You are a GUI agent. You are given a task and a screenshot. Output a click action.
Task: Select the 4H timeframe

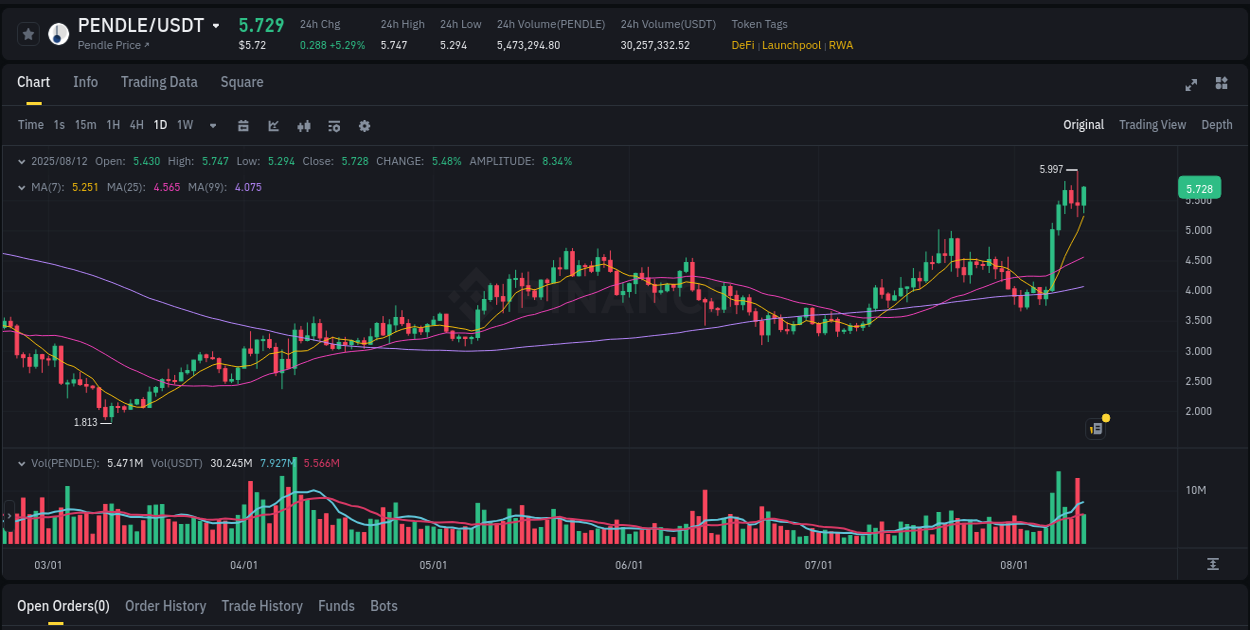135,125
